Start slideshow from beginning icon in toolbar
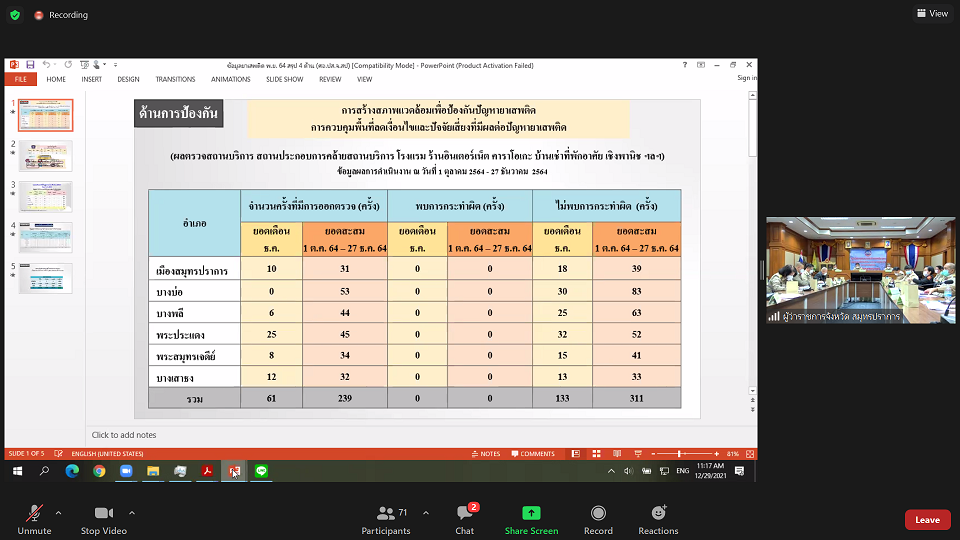The image size is (960, 540). pyautogui.click(x=84, y=65)
